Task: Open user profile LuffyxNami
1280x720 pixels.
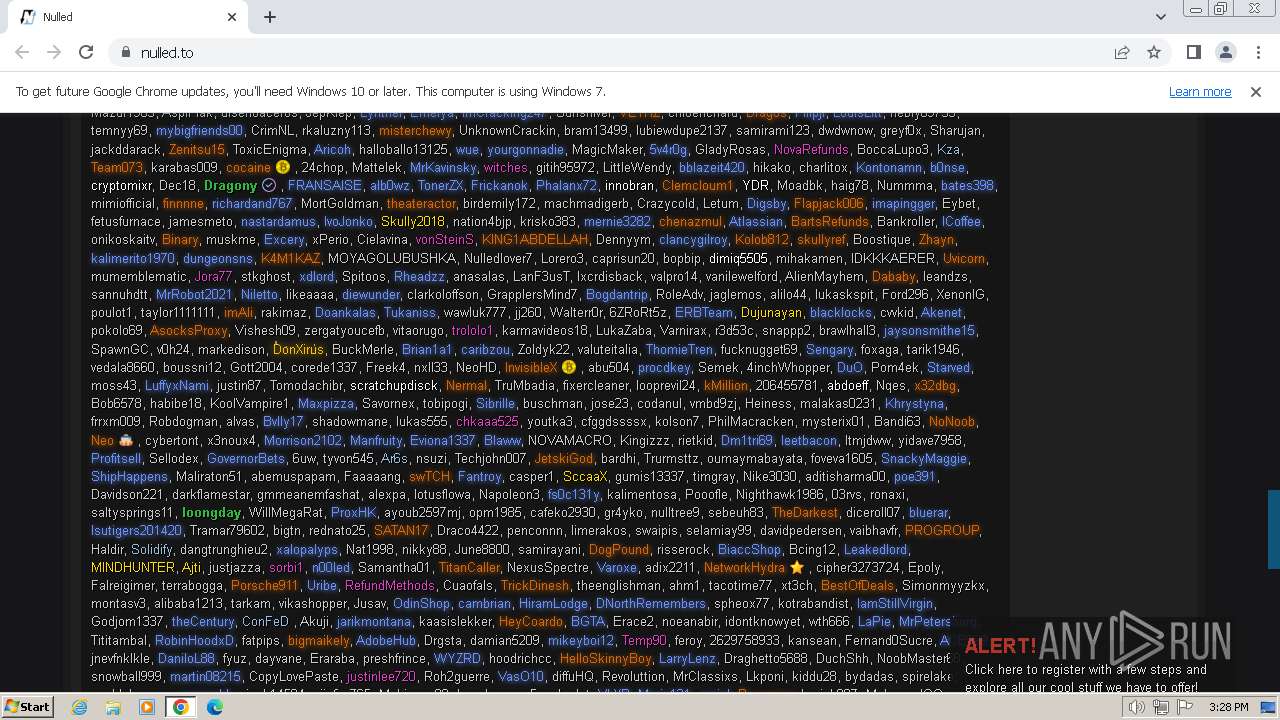Action: click(x=177, y=385)
